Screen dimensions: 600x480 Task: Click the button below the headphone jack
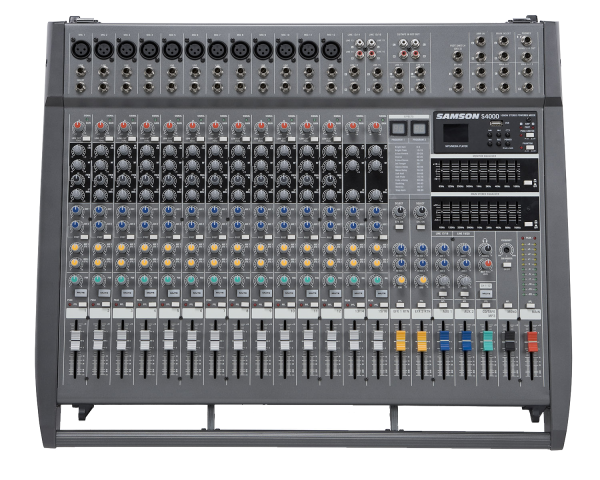pos(507,265)
